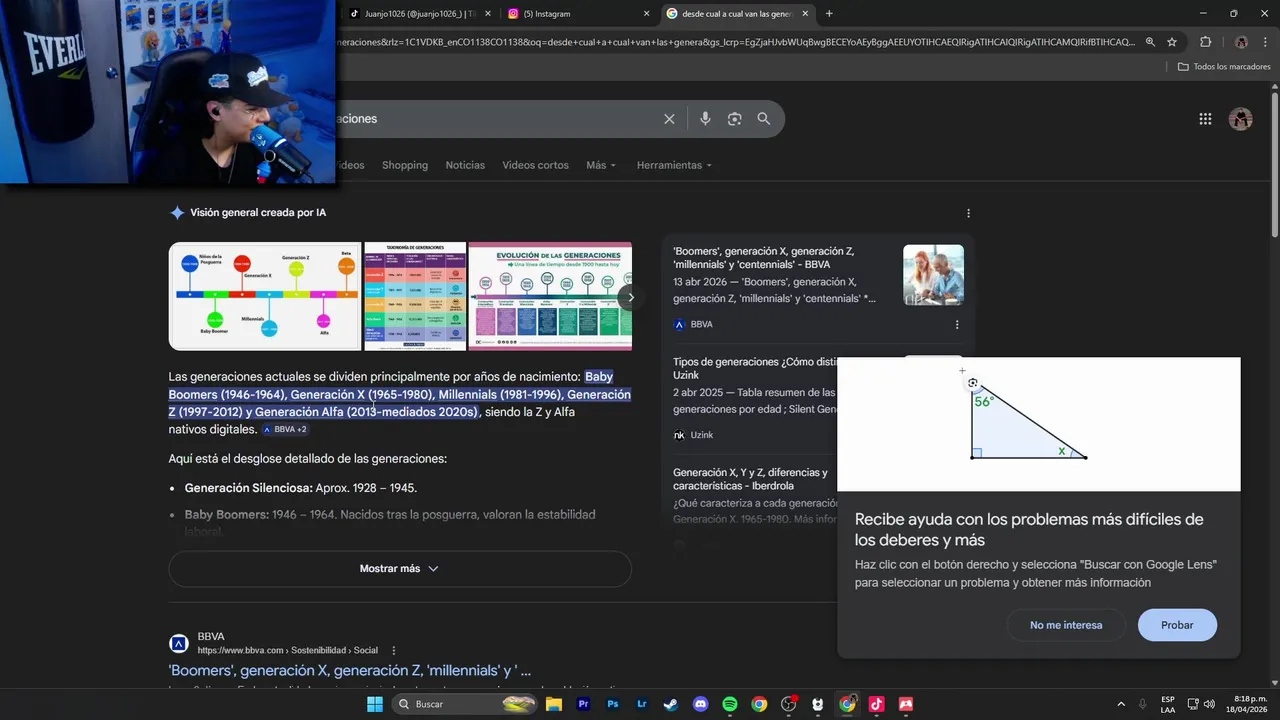Open File Explorer from taskbar

click(554, 704)
